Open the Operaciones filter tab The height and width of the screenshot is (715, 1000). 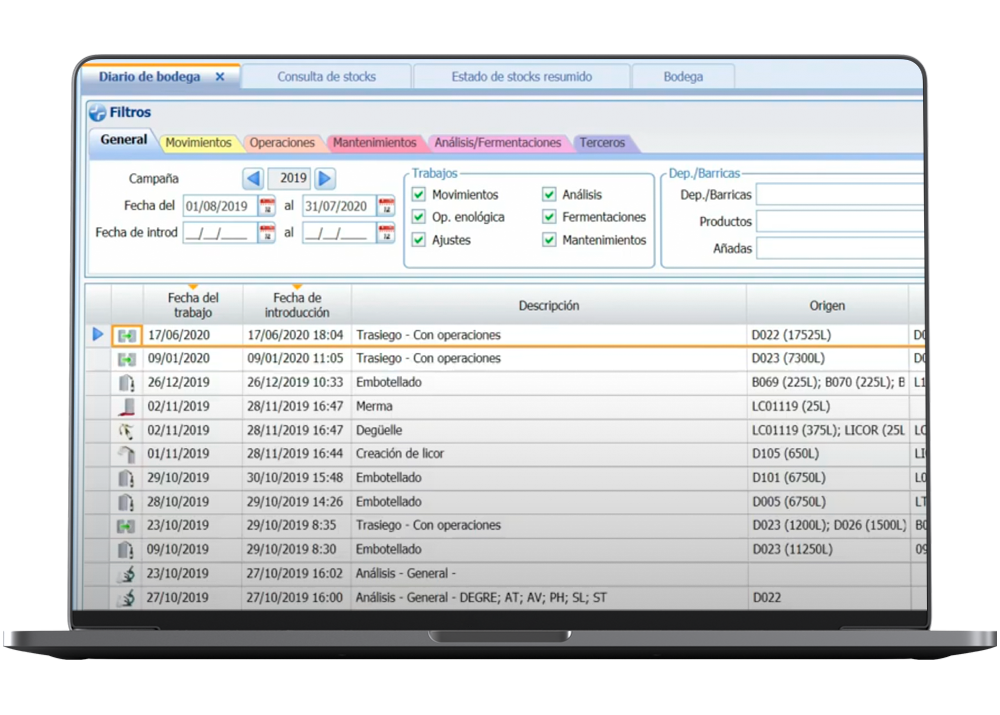point(282,143)
